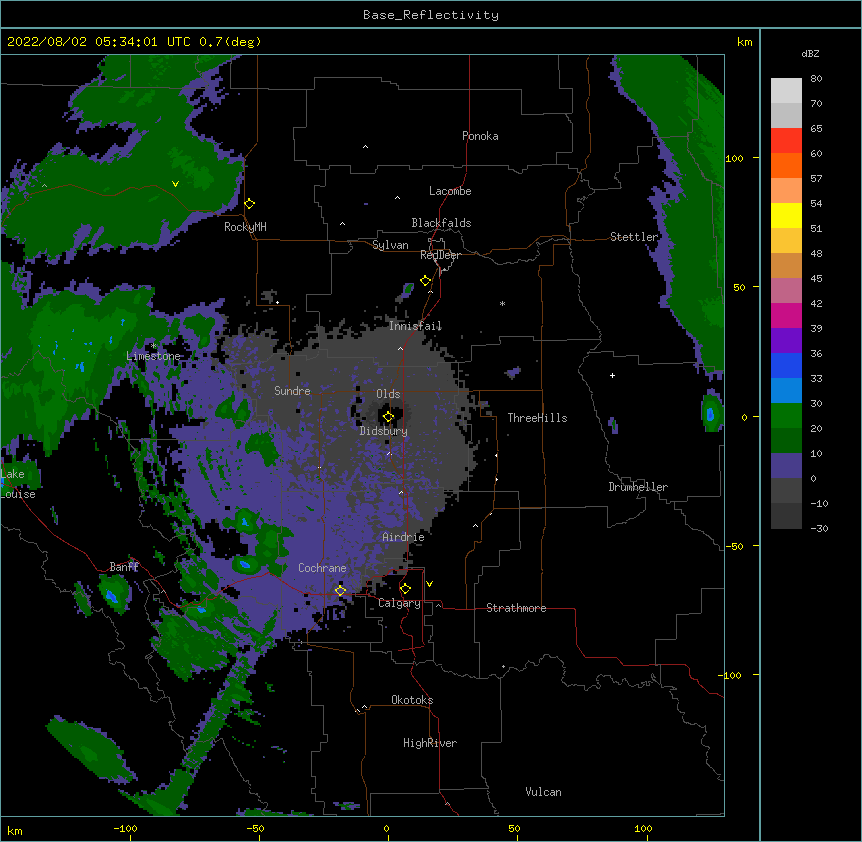The image size is (862, 842).
Task: Click the Banff label
Action: pyautogui.click(x=124, y=567)
